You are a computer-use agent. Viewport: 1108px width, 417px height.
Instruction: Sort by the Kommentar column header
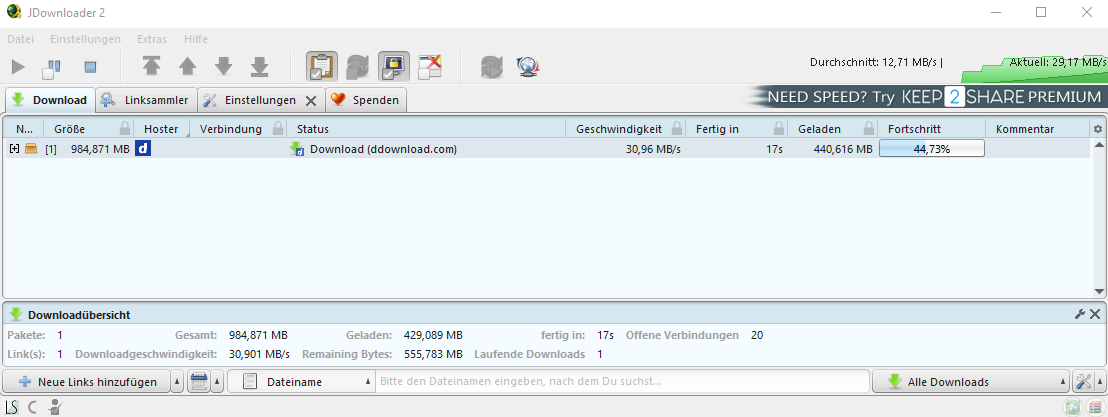pos(1037,129)
